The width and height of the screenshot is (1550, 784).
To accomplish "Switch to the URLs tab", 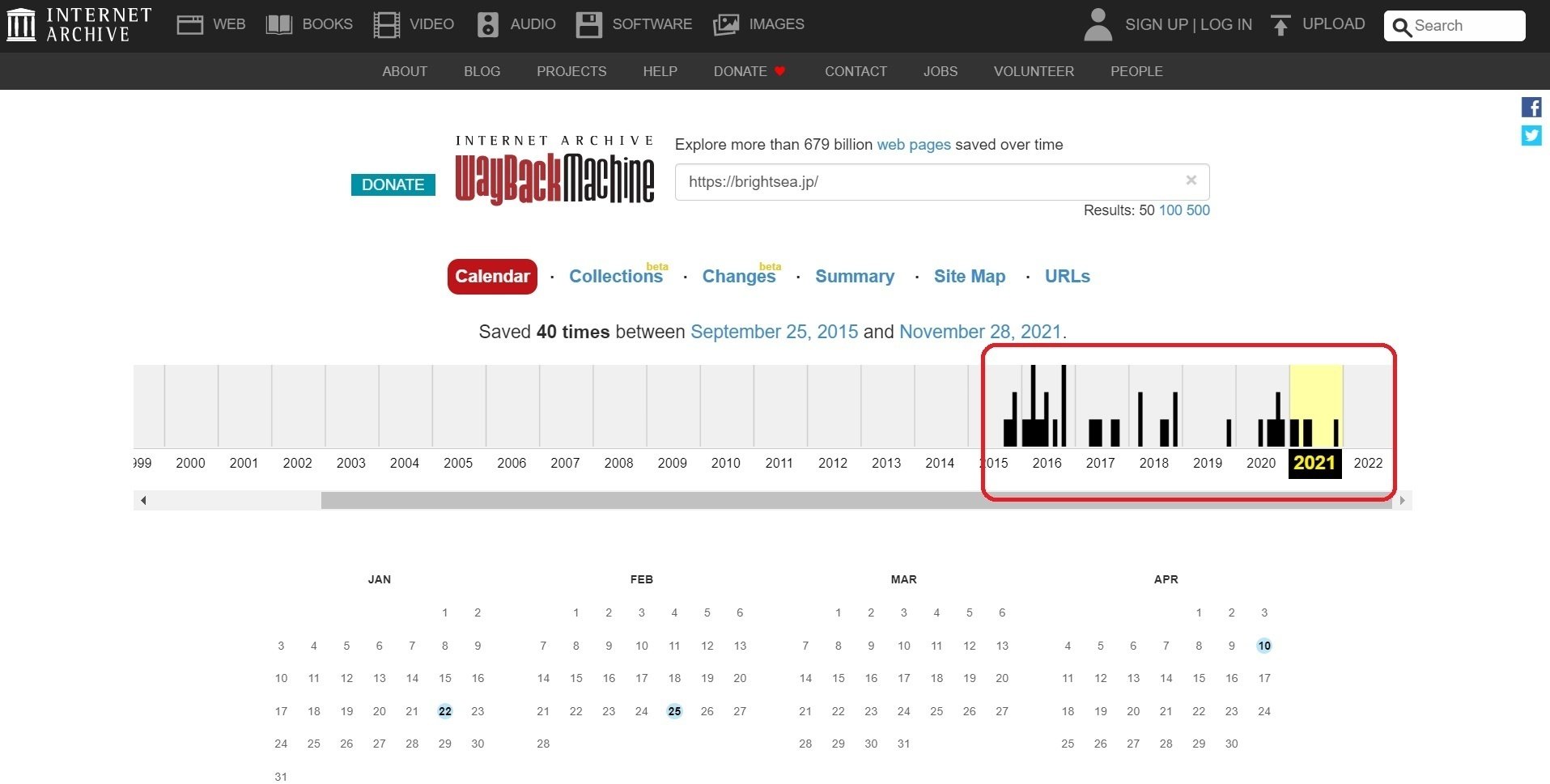I will pyautogui.click(x=1068, y=276).
